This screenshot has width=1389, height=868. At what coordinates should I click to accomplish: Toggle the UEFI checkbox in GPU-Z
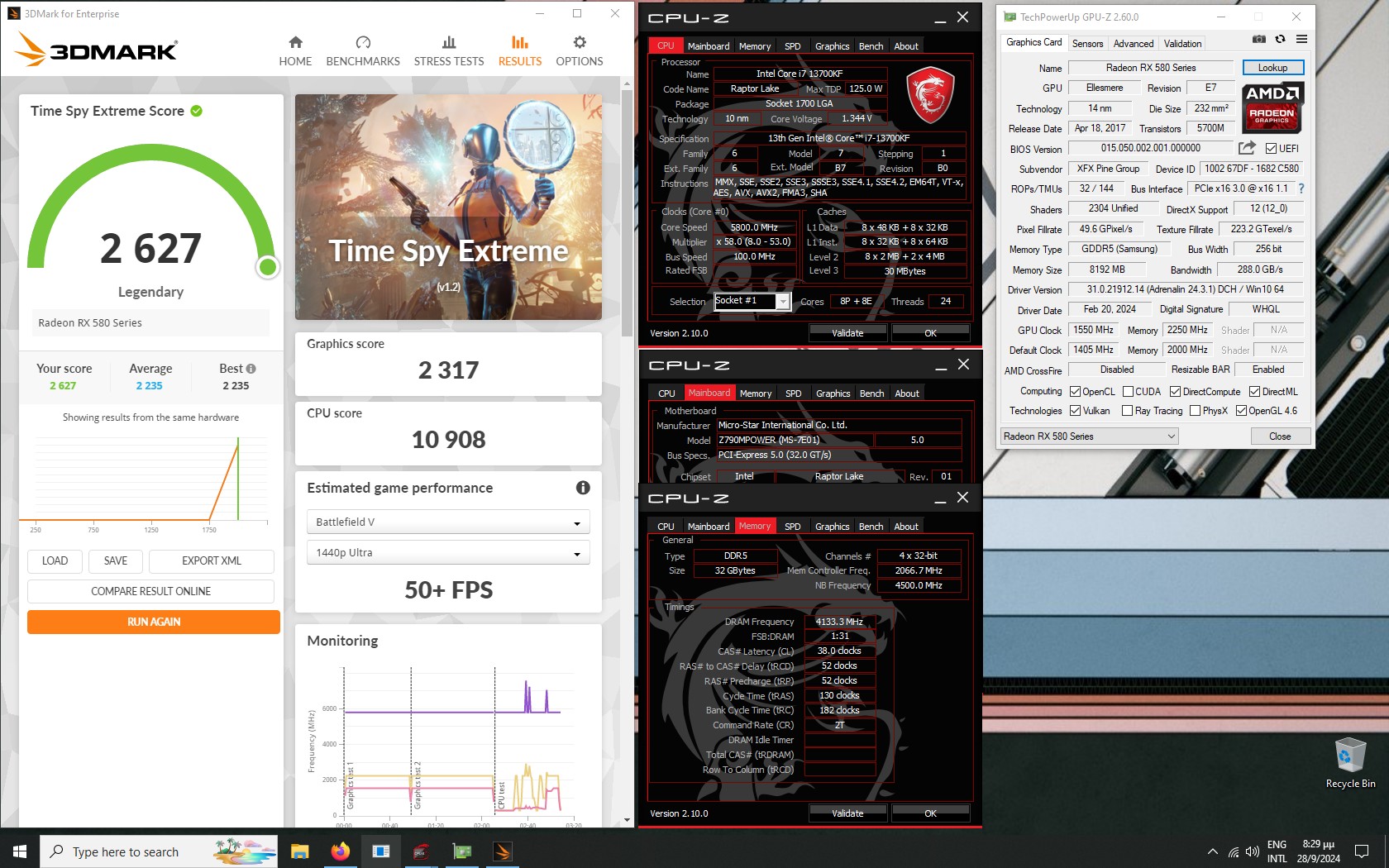point(1271,149)
